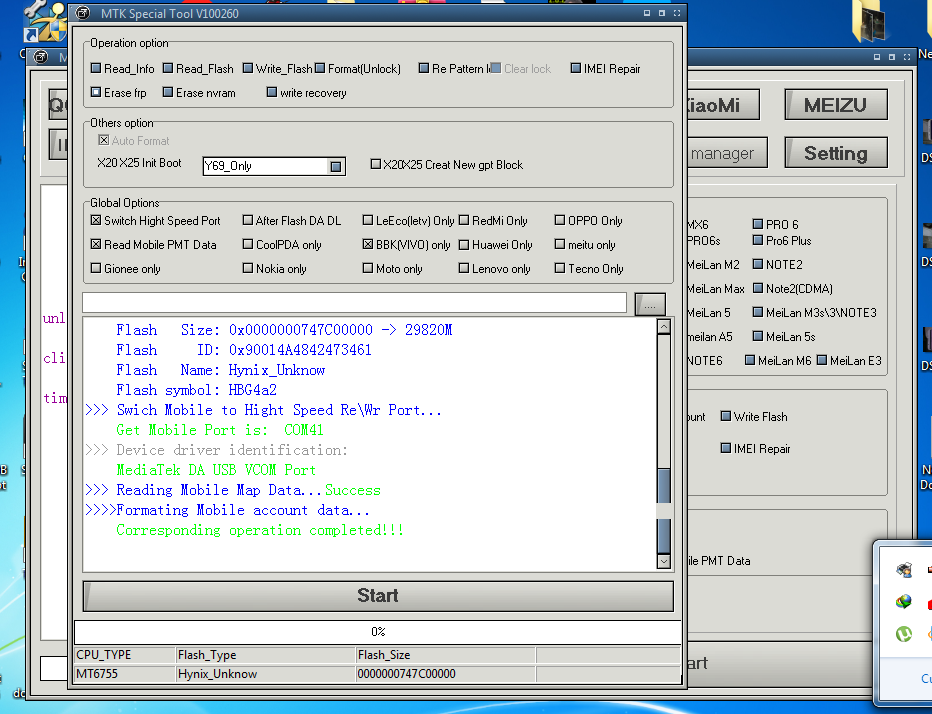
Task: Click the browse button with three dots
Action: point(649,303)
